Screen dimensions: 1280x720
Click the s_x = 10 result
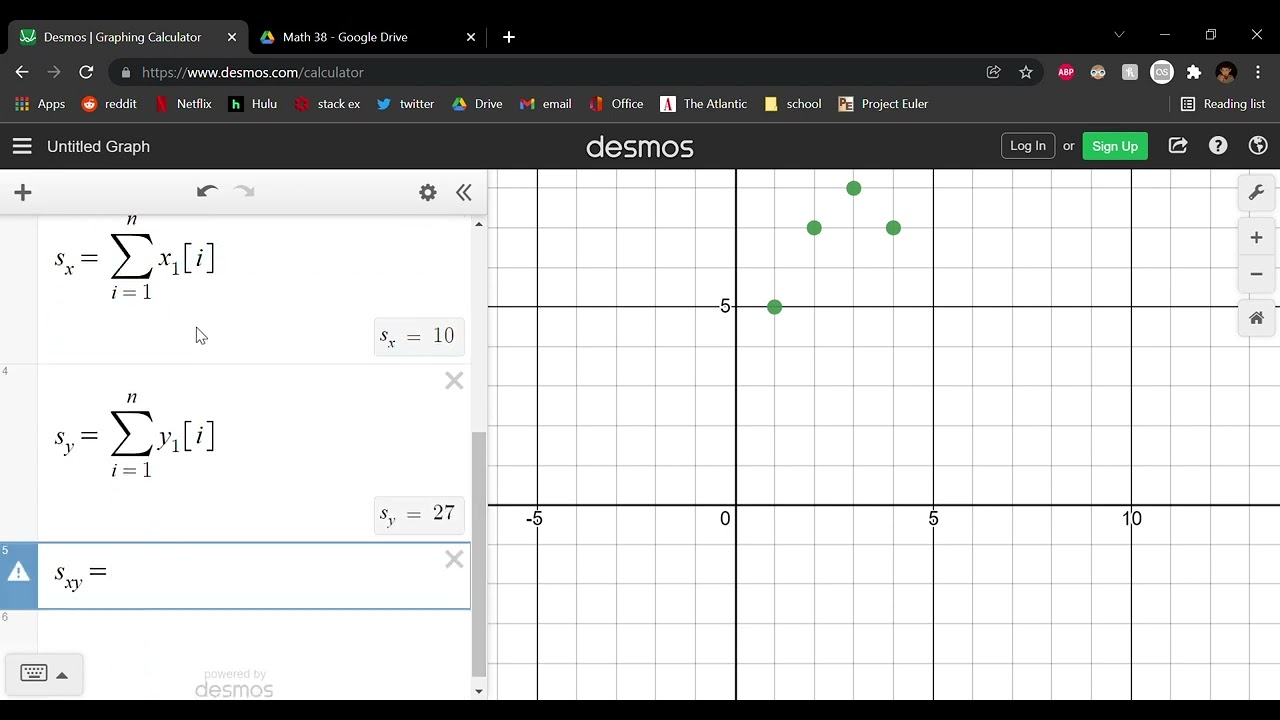coord(418,336)
